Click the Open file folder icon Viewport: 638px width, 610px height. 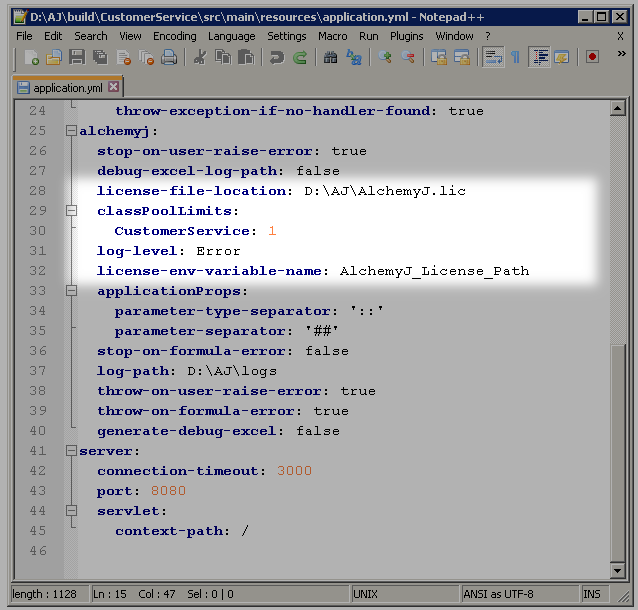pos(54,57)
